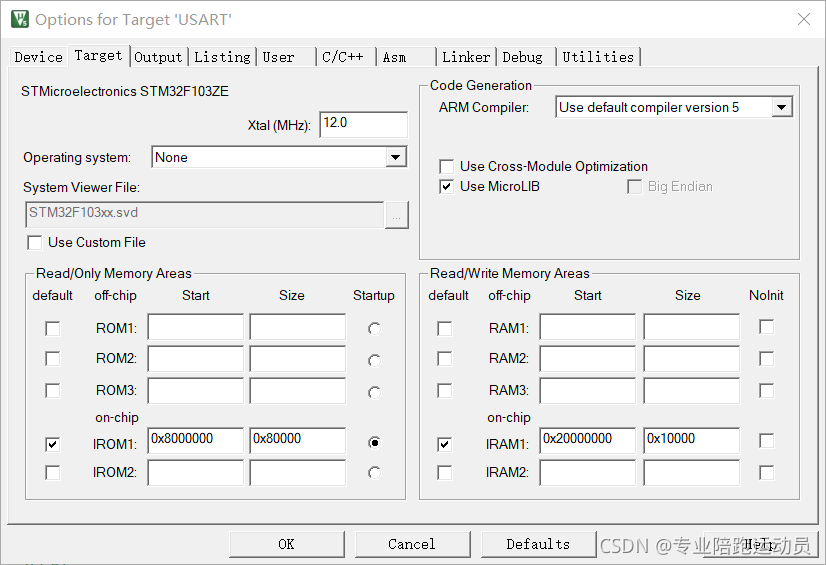The height and width of the screenshot is (565, 826).
Task: Click the Keil uVision title bar icon
Action: (x=20, y=19)
